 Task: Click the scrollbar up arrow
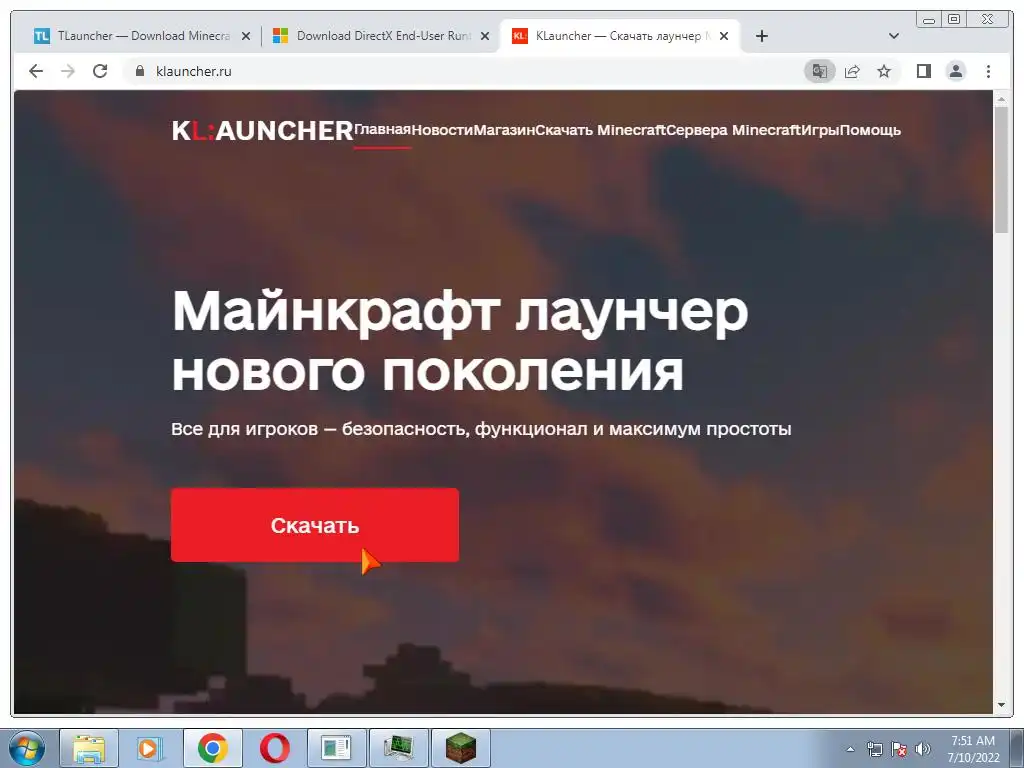tap(1001, 99)
